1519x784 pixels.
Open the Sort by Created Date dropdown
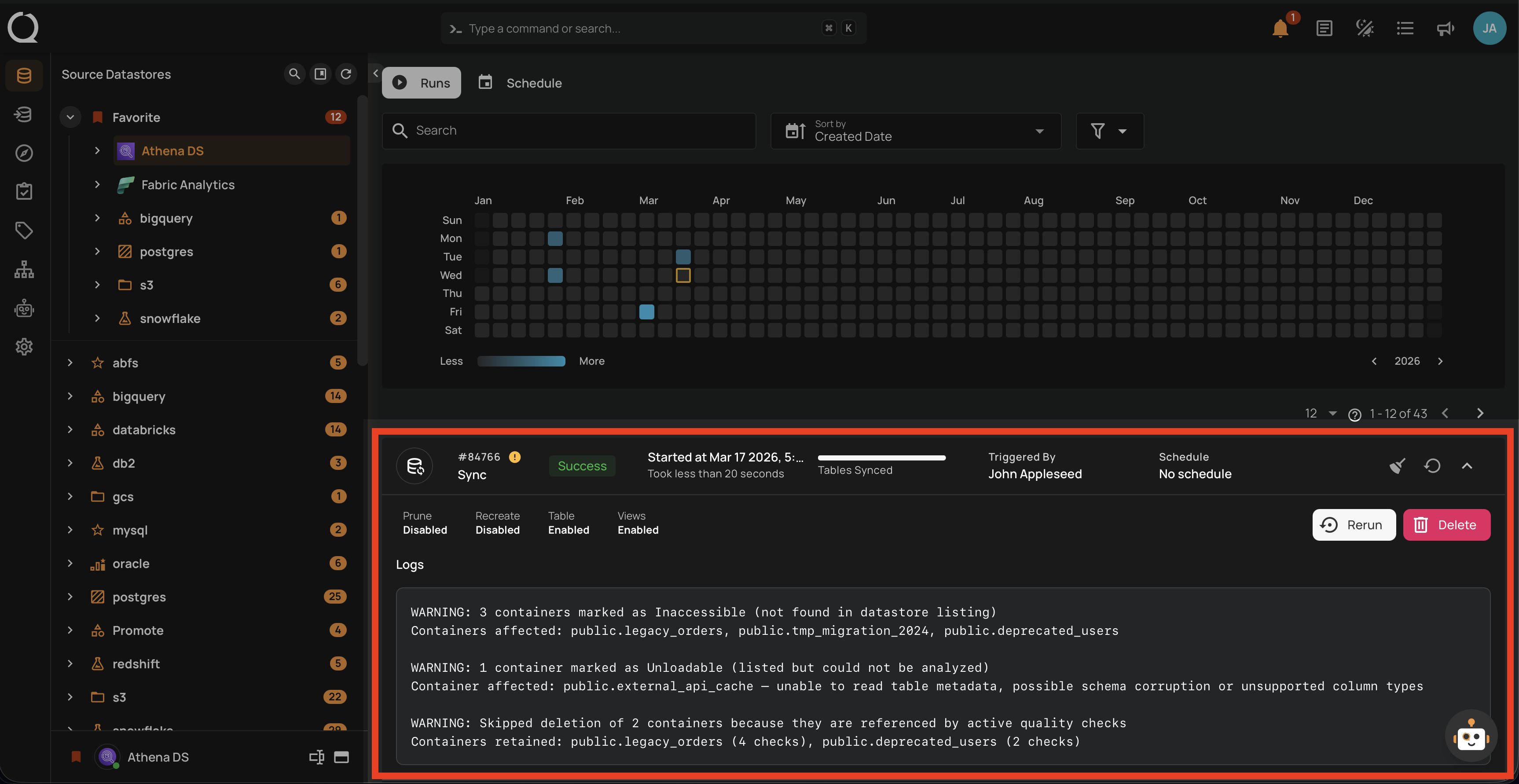[x=916, y=131]
